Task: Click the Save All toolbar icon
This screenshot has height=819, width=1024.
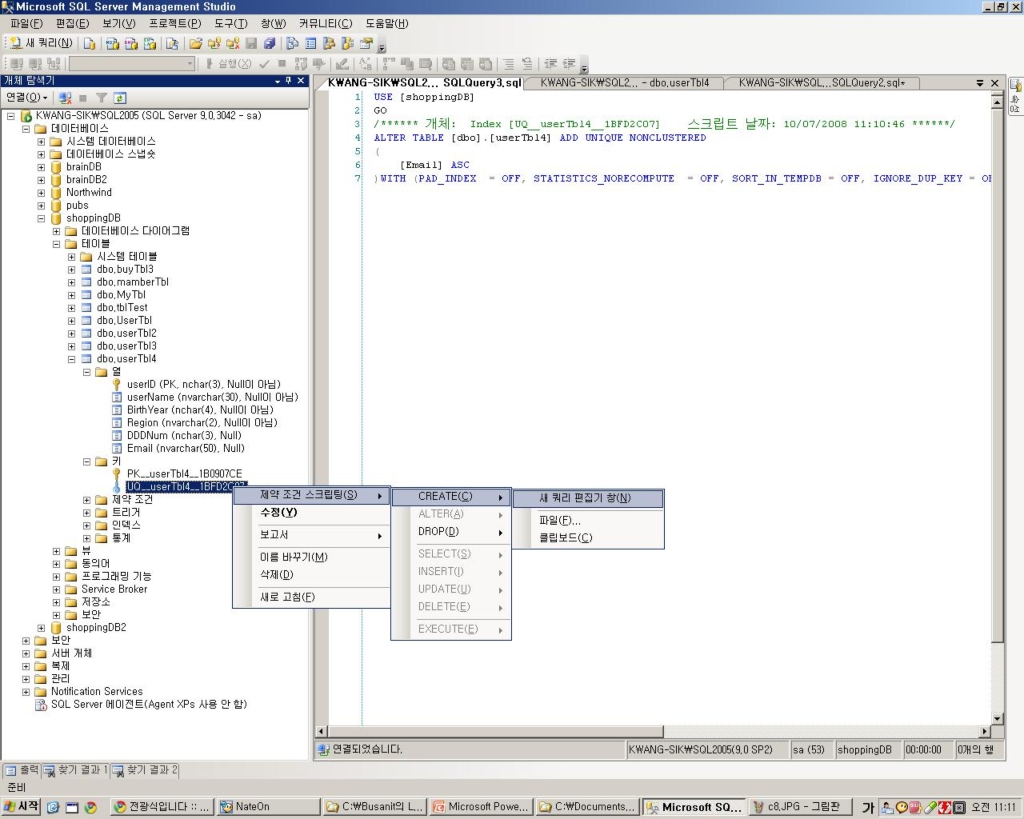Action: (x=269, y=44)
